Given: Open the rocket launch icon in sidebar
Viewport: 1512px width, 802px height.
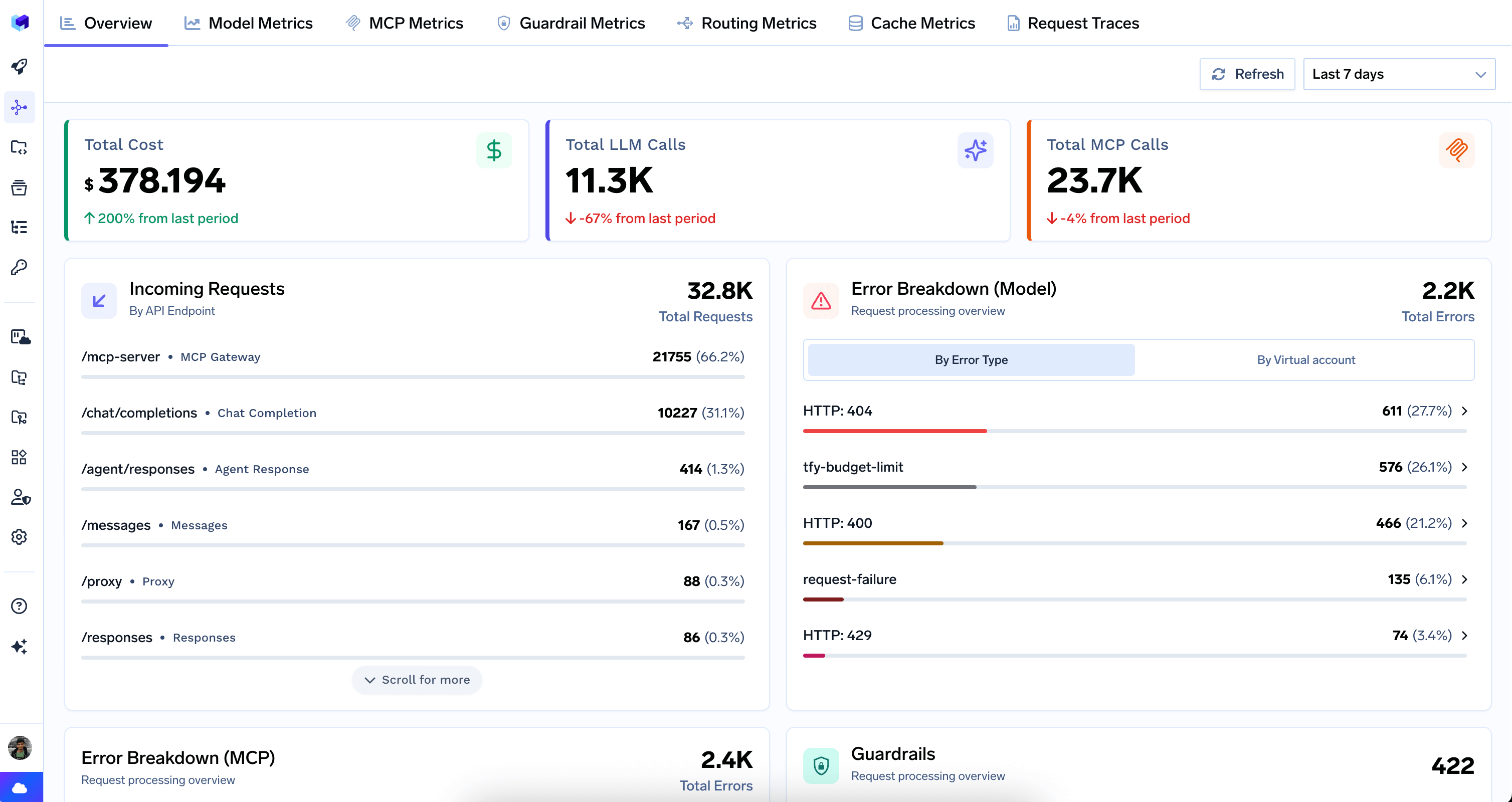Looking at the screenshot, I should pos(20,66).
